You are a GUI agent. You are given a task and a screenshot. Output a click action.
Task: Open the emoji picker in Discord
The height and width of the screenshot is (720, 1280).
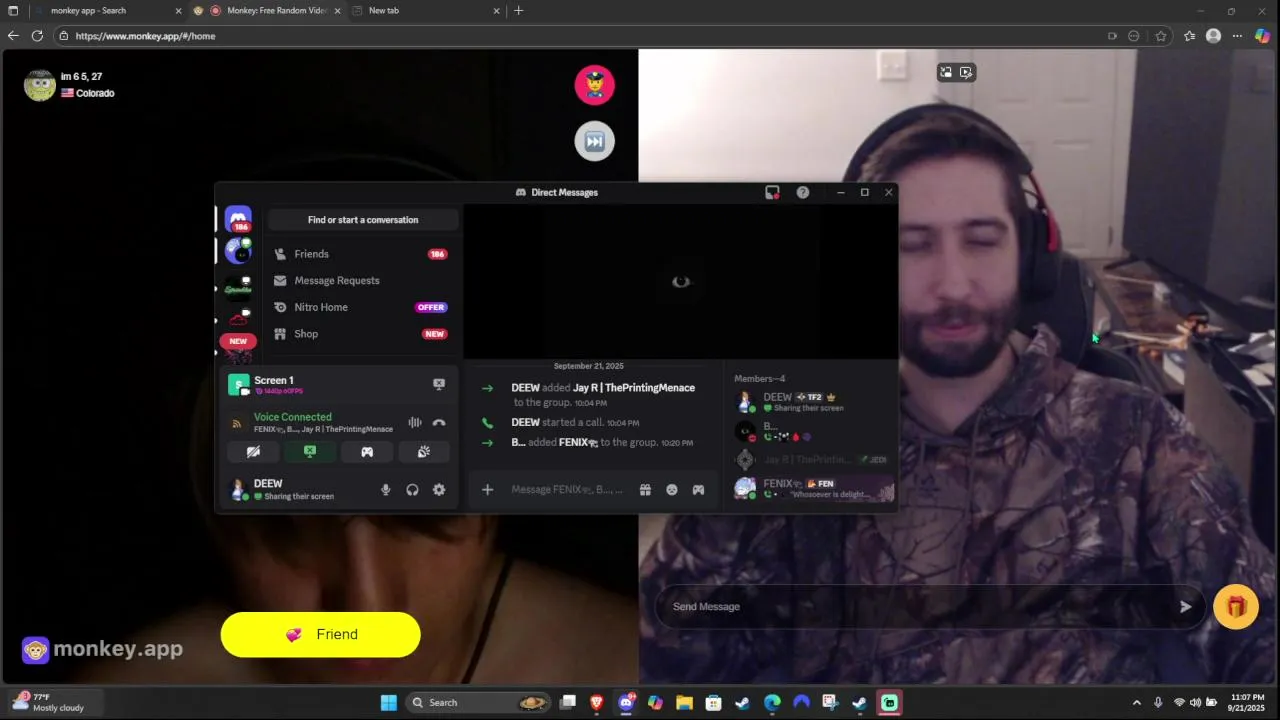[672, 489]
